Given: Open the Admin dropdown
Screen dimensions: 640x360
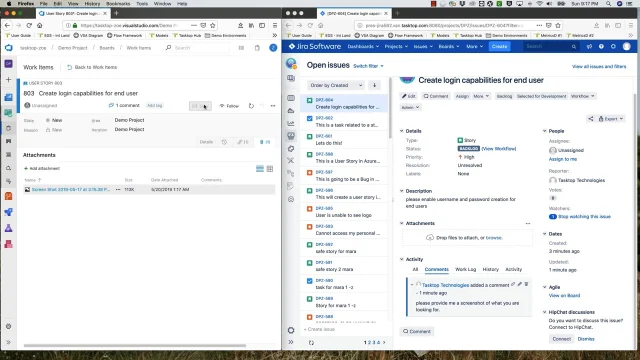Looking at the screenshot, I should tap(410, 107).
